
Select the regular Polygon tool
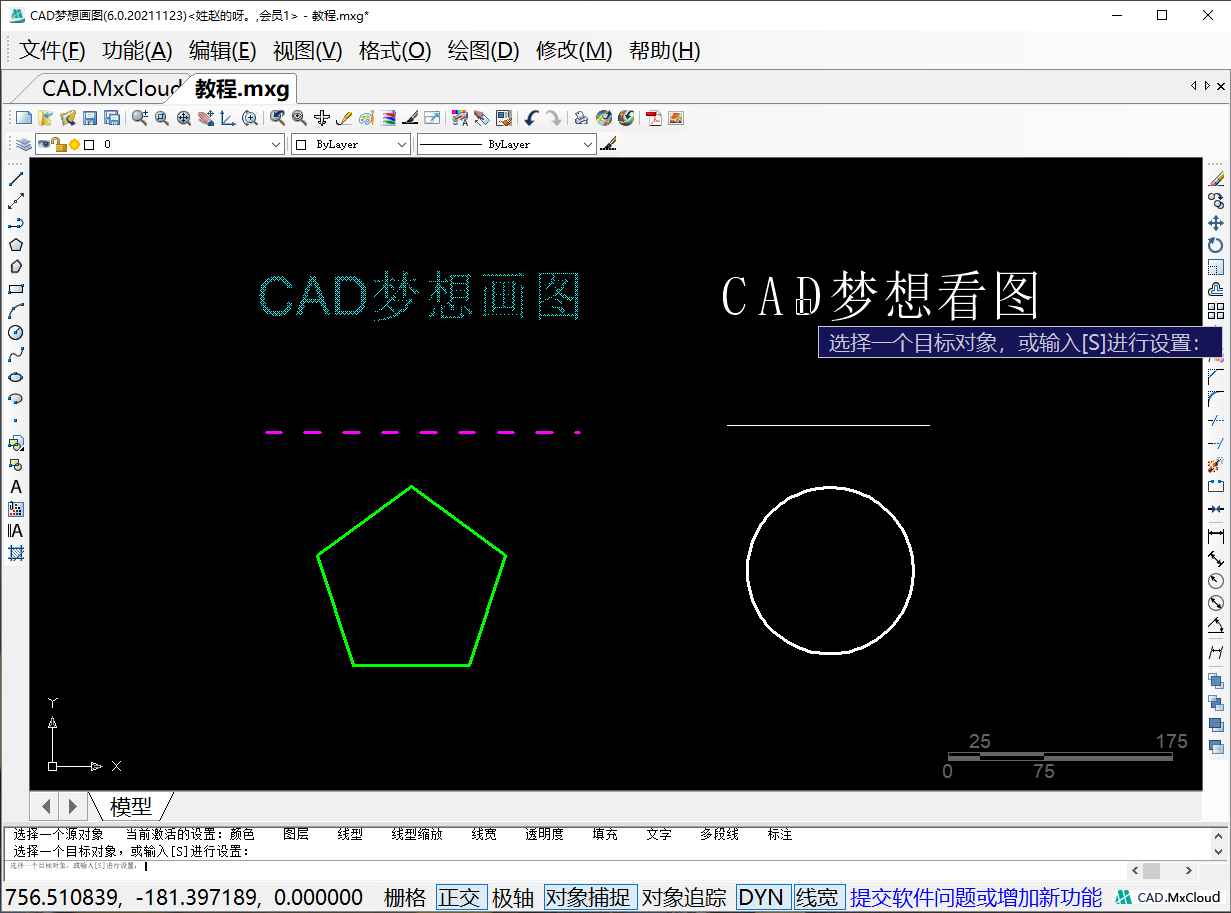click(x=16, y=245)
